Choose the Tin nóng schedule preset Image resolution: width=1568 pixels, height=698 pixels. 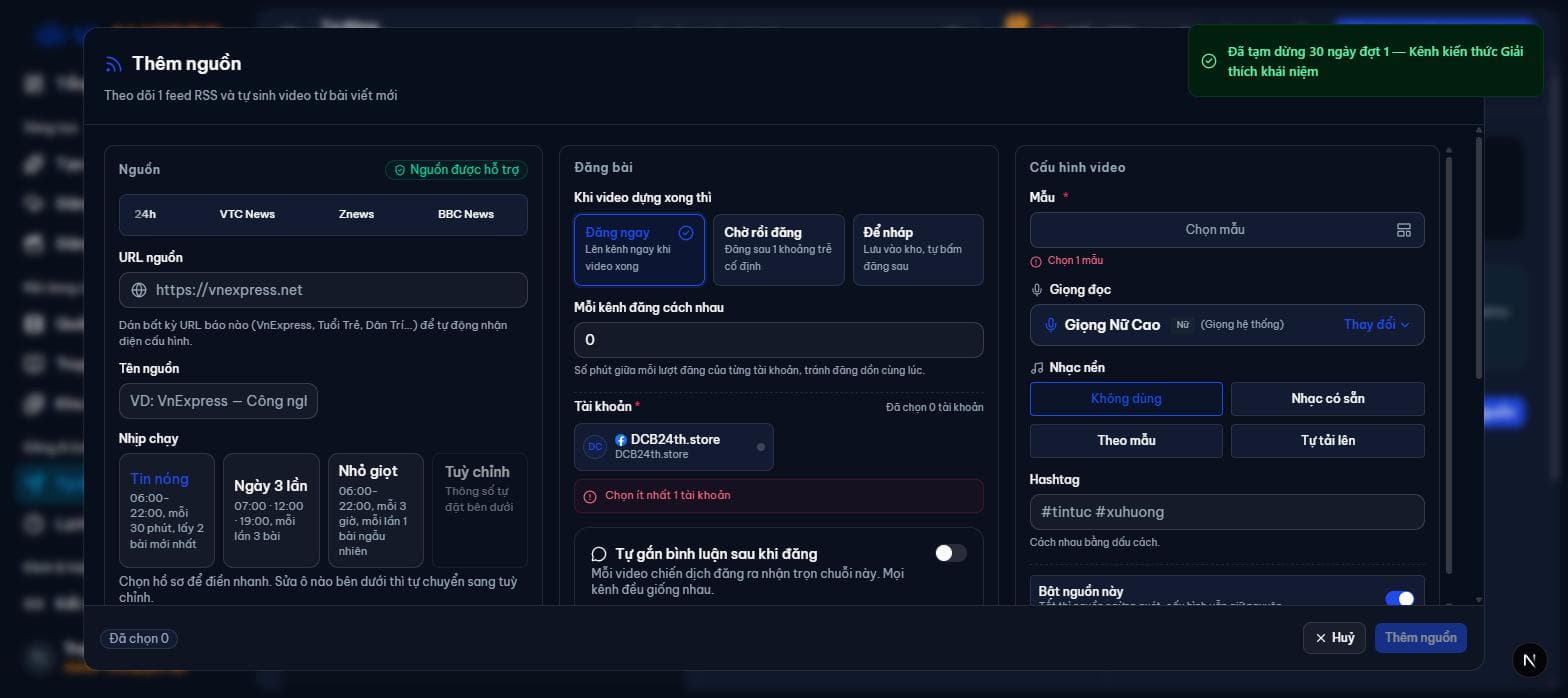(167, 510)
